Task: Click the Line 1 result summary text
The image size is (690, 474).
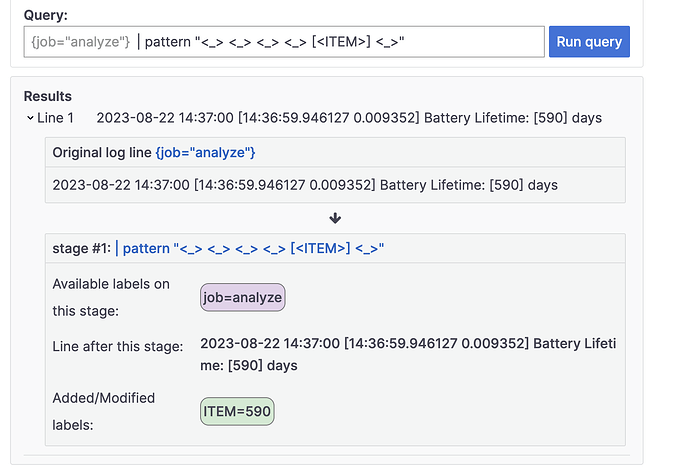Action: [349, 118]
